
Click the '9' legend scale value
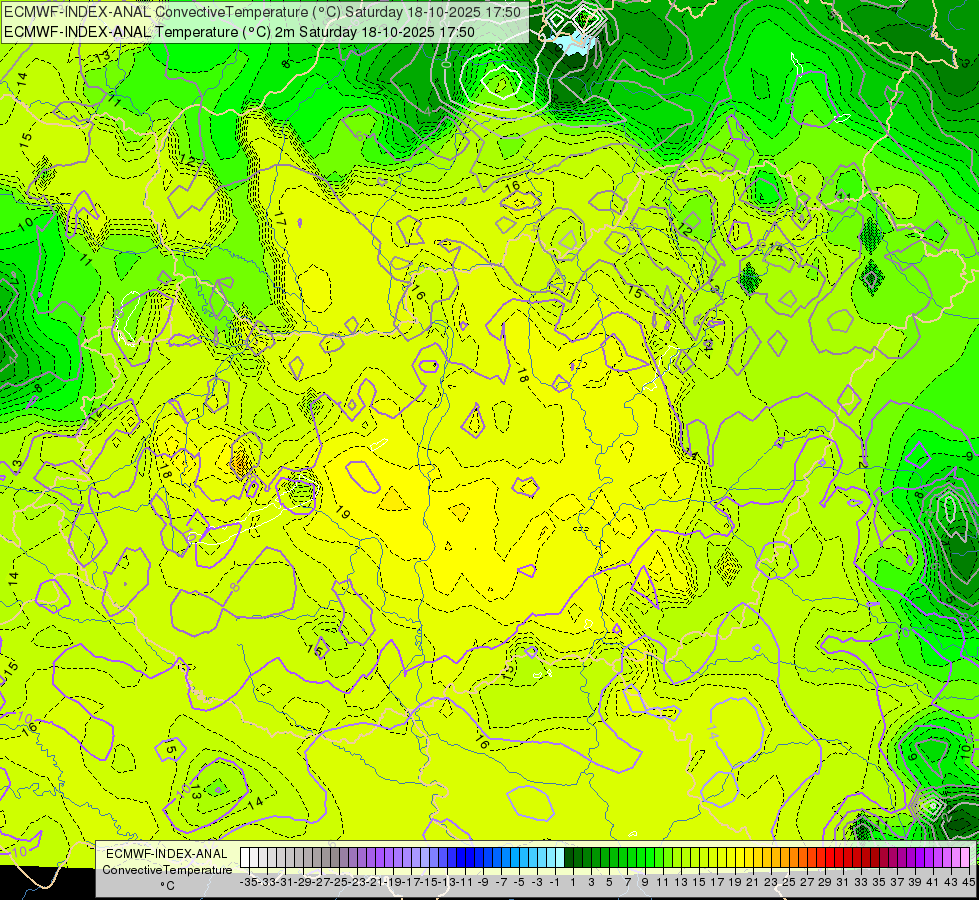pyautogui.click(x=645, y=882)
